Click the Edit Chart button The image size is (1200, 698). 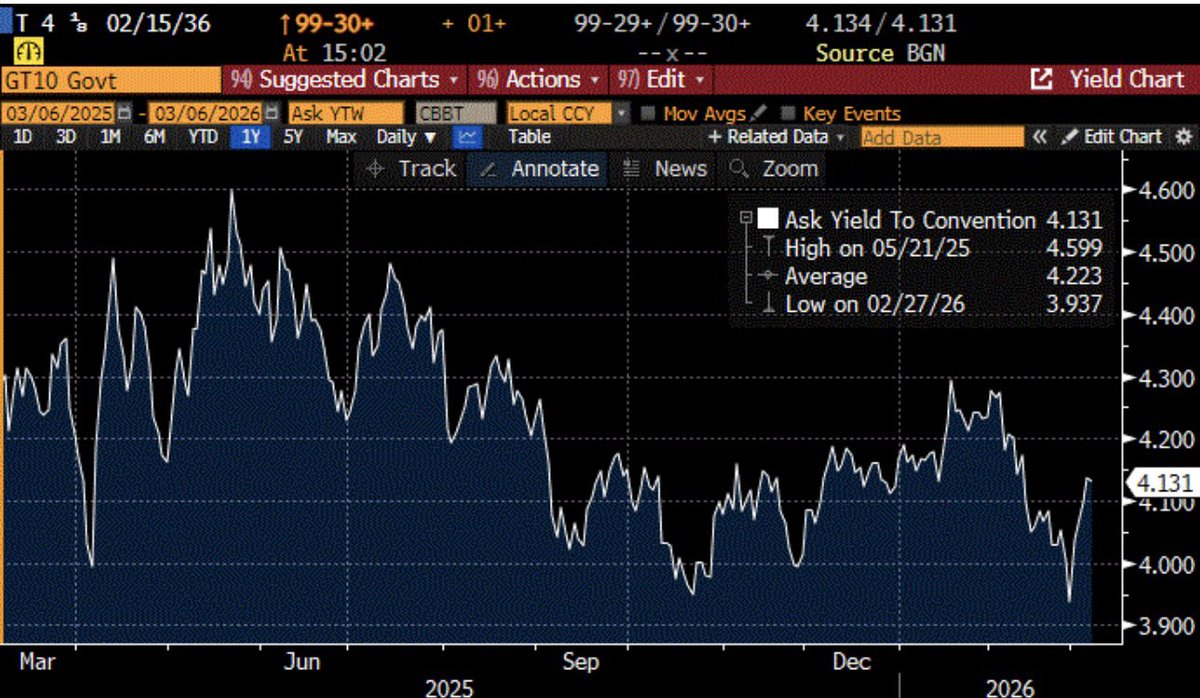(x=1112, y=137)
